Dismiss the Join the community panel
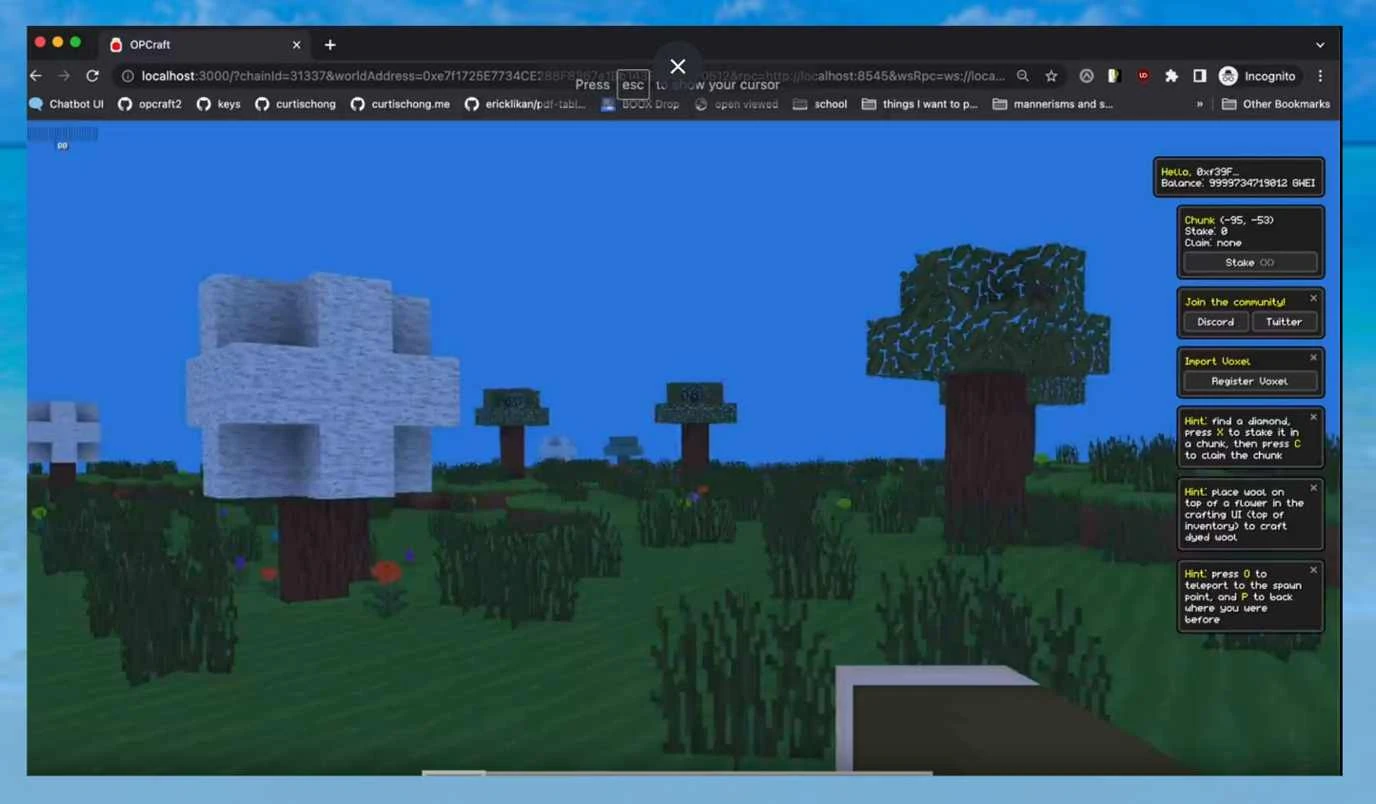 coord(1313,298)
